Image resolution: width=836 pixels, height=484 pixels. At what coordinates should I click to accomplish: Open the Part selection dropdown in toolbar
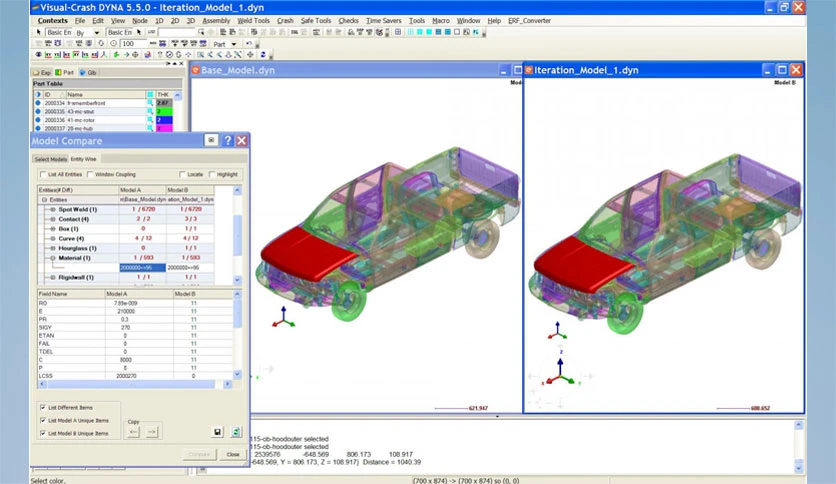[x=234, y=44]
